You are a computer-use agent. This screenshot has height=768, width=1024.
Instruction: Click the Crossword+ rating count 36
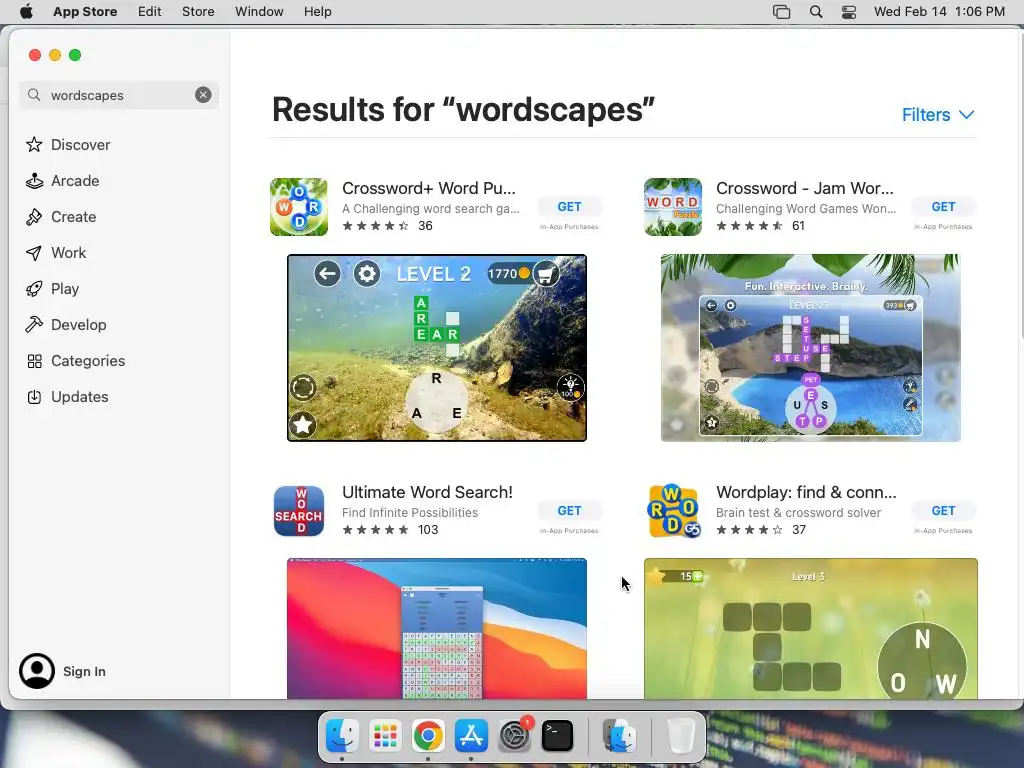[x=425, y=226]
